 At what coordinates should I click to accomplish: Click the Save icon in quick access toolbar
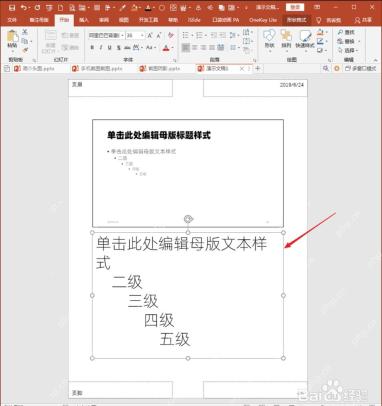[x=12, y=7]
